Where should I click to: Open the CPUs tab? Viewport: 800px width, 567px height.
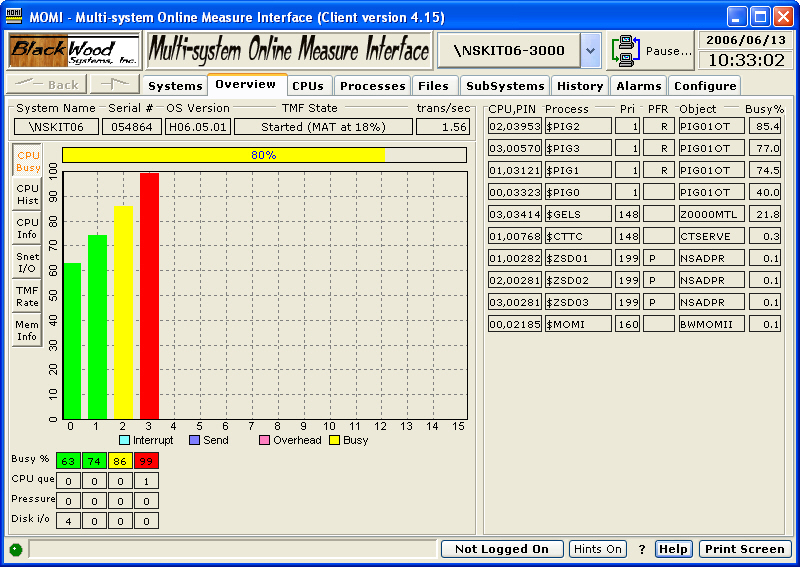(x=308, y=86)
